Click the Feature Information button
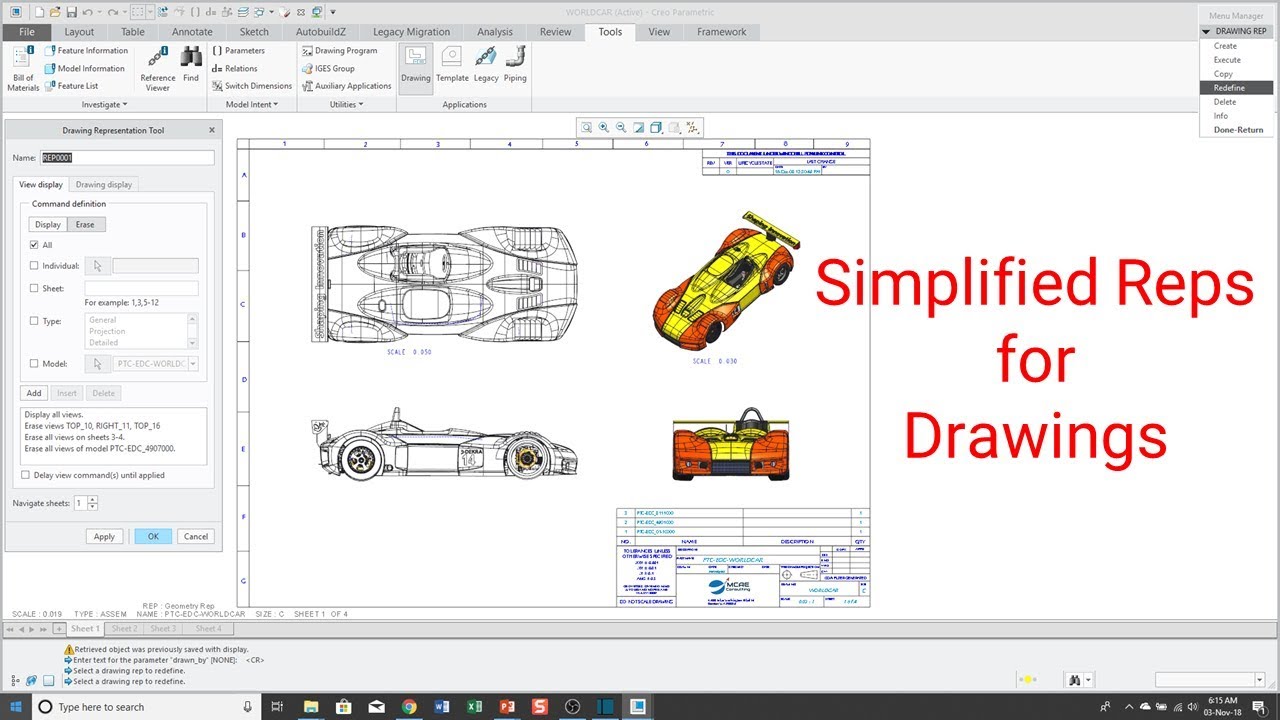This screenshot has width=1280, height=720. (x=86, y=50)
